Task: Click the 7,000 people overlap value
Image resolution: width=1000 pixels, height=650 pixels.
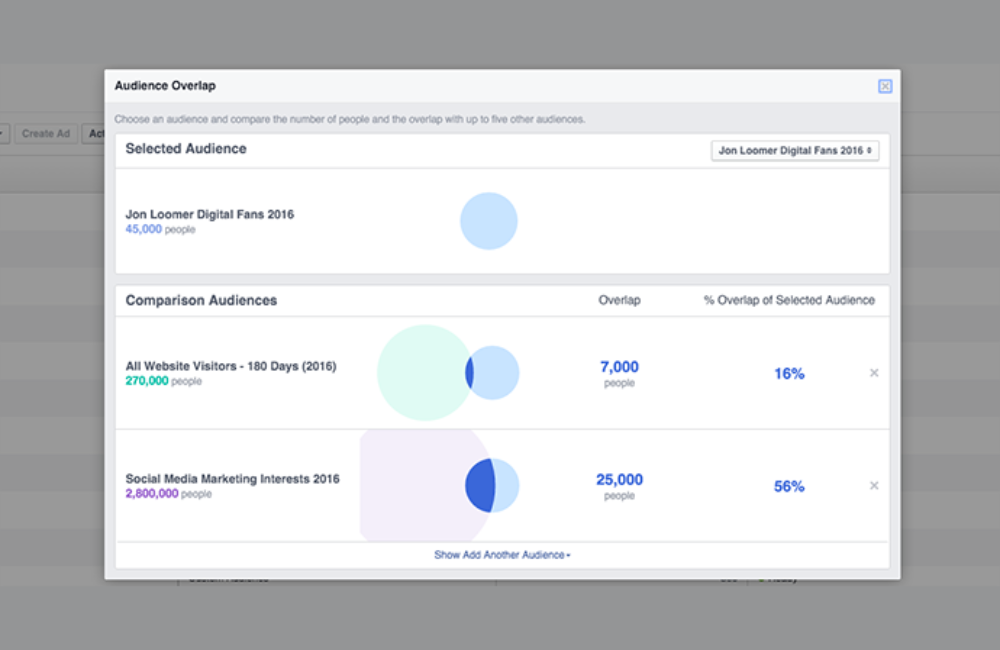Action: [x=619, y=368]
